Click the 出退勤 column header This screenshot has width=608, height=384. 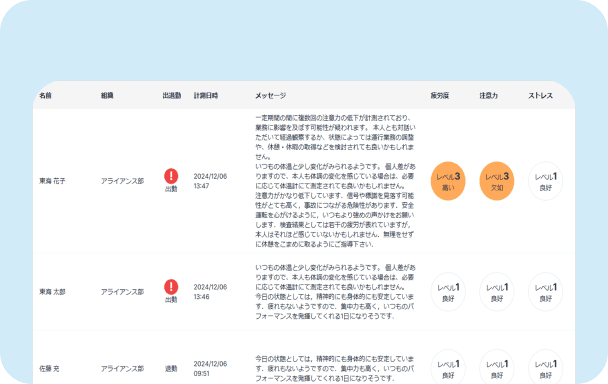pos(172,95)
